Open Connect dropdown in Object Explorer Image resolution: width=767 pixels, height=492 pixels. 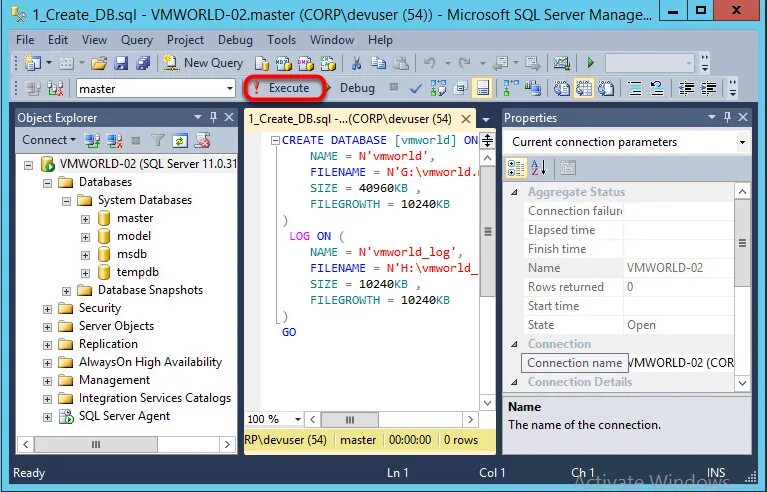48,140
